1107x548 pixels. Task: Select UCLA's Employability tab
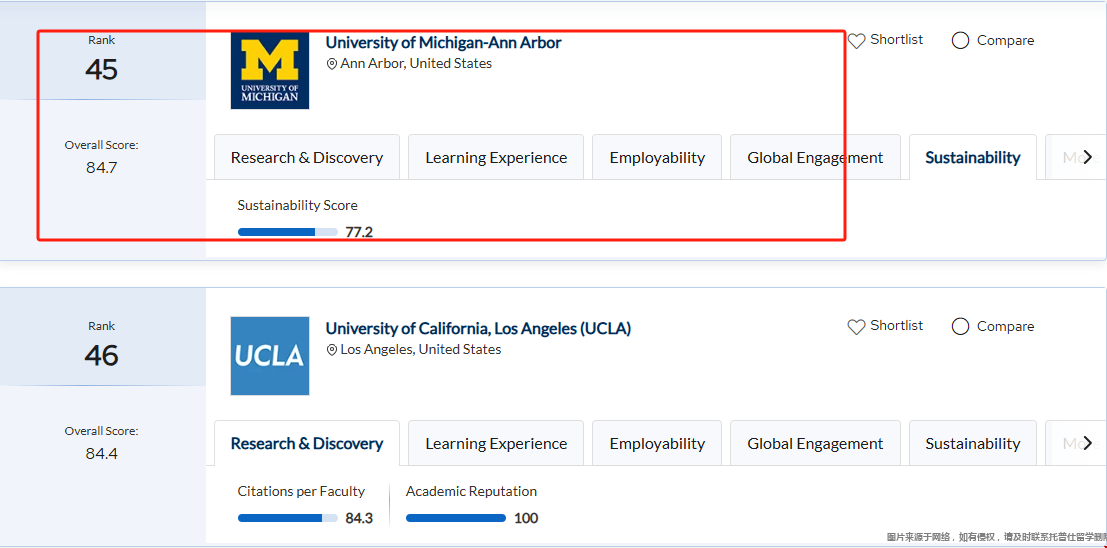tap(657, 444)
